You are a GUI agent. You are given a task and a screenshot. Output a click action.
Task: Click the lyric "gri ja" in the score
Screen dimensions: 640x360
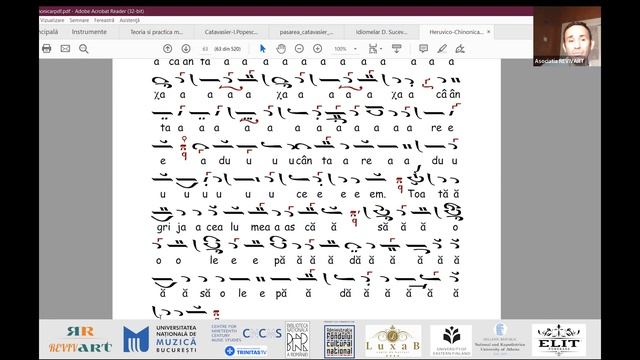tap(171, 227)
